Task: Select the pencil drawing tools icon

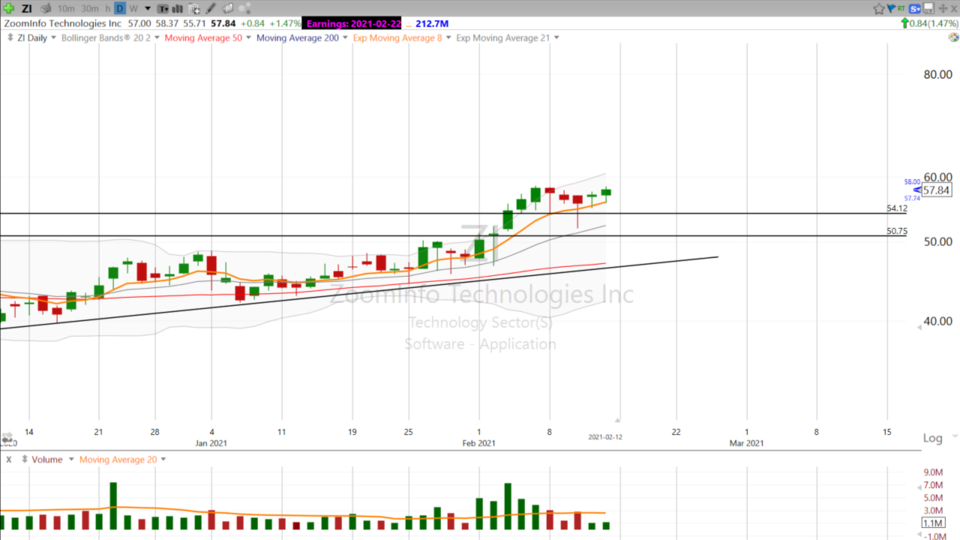Action: pos(211,9)
